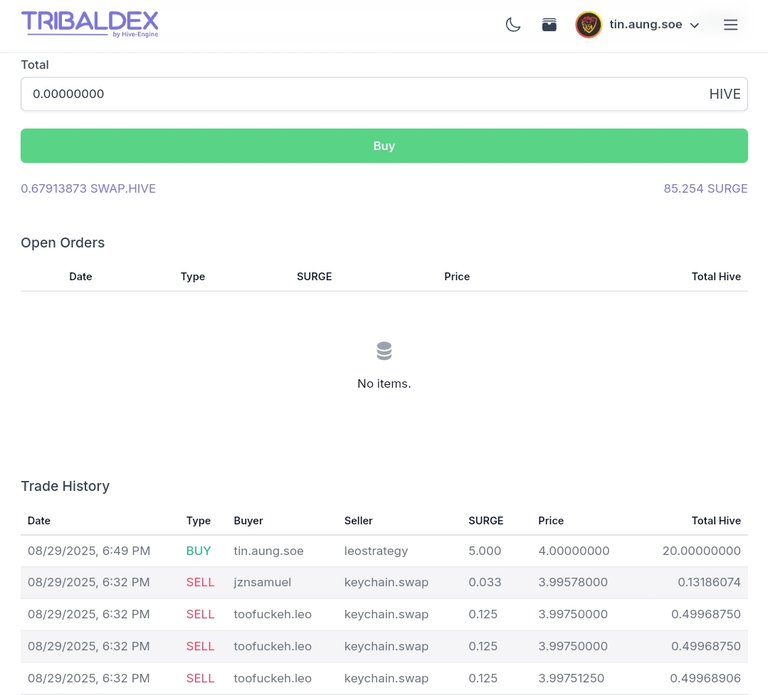Screen dimensions: 768x695
Task: Click the 0.49968906 total hive value
Action: tap(705, 678)
